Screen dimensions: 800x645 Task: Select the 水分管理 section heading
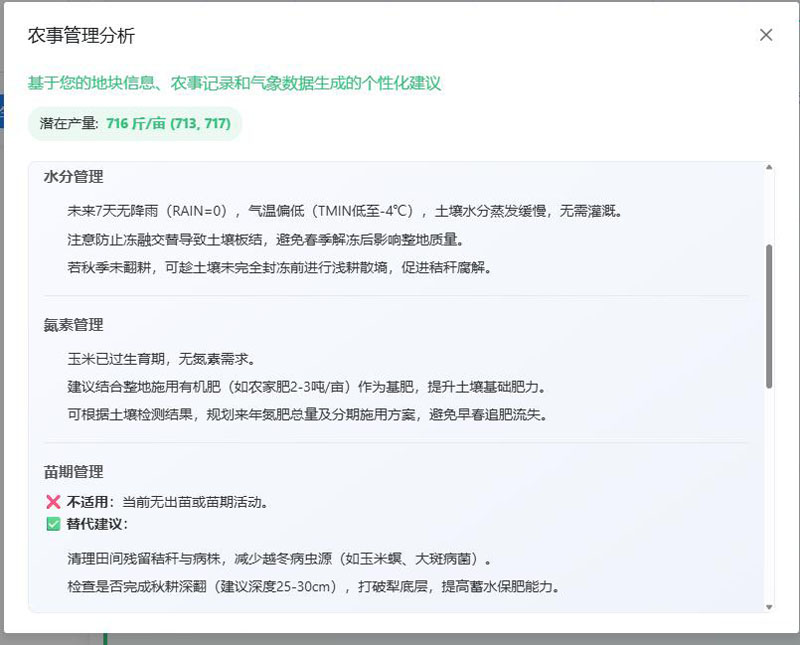click(73, 177)
